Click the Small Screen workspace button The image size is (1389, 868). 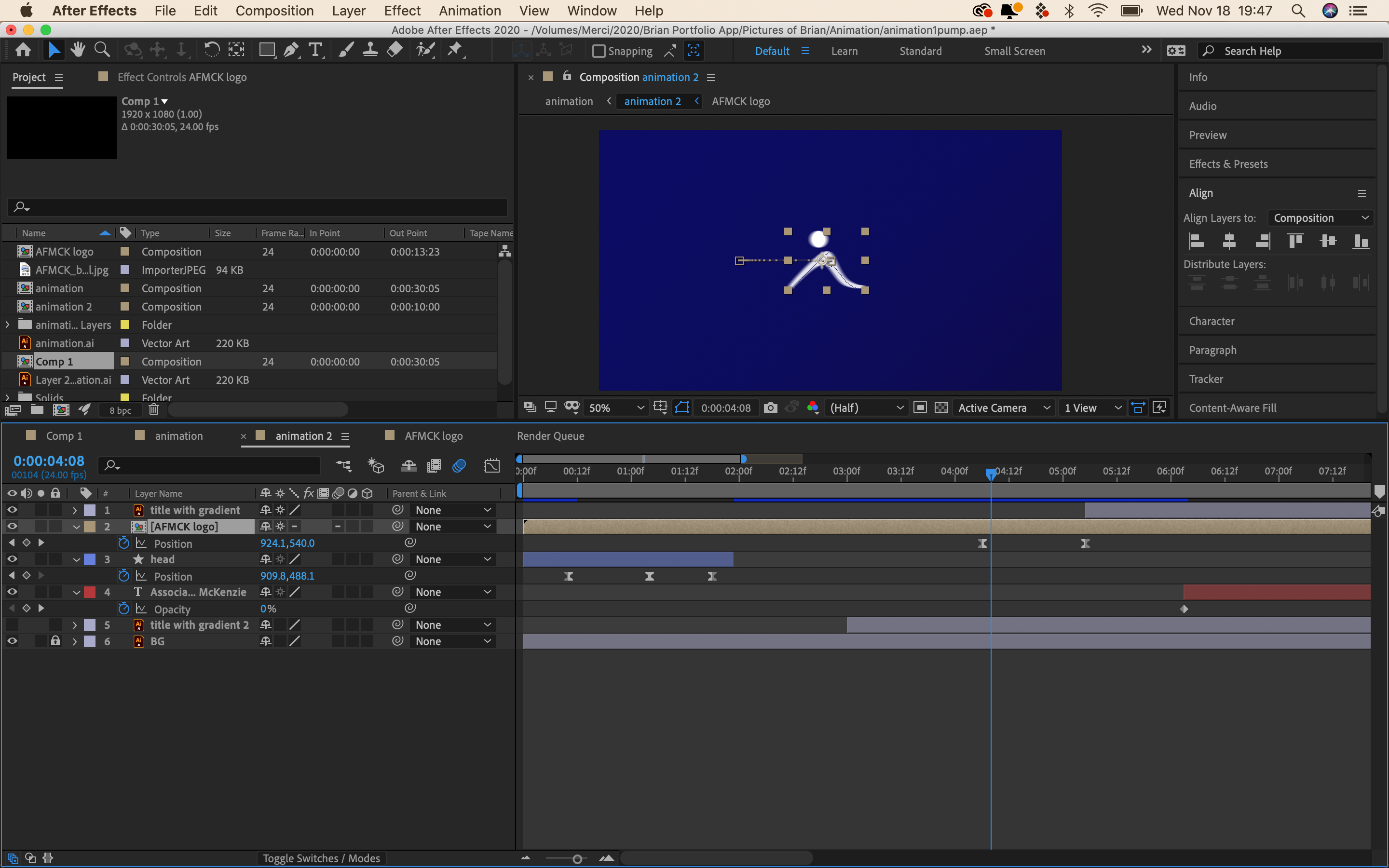(x=1014, y=51)
